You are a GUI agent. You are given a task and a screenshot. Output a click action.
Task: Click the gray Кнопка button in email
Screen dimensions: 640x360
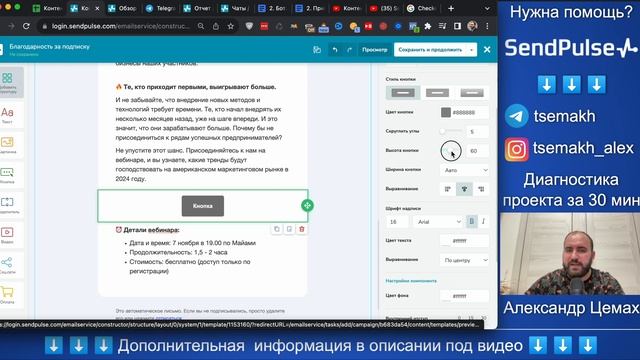click(x=203, y=206)
